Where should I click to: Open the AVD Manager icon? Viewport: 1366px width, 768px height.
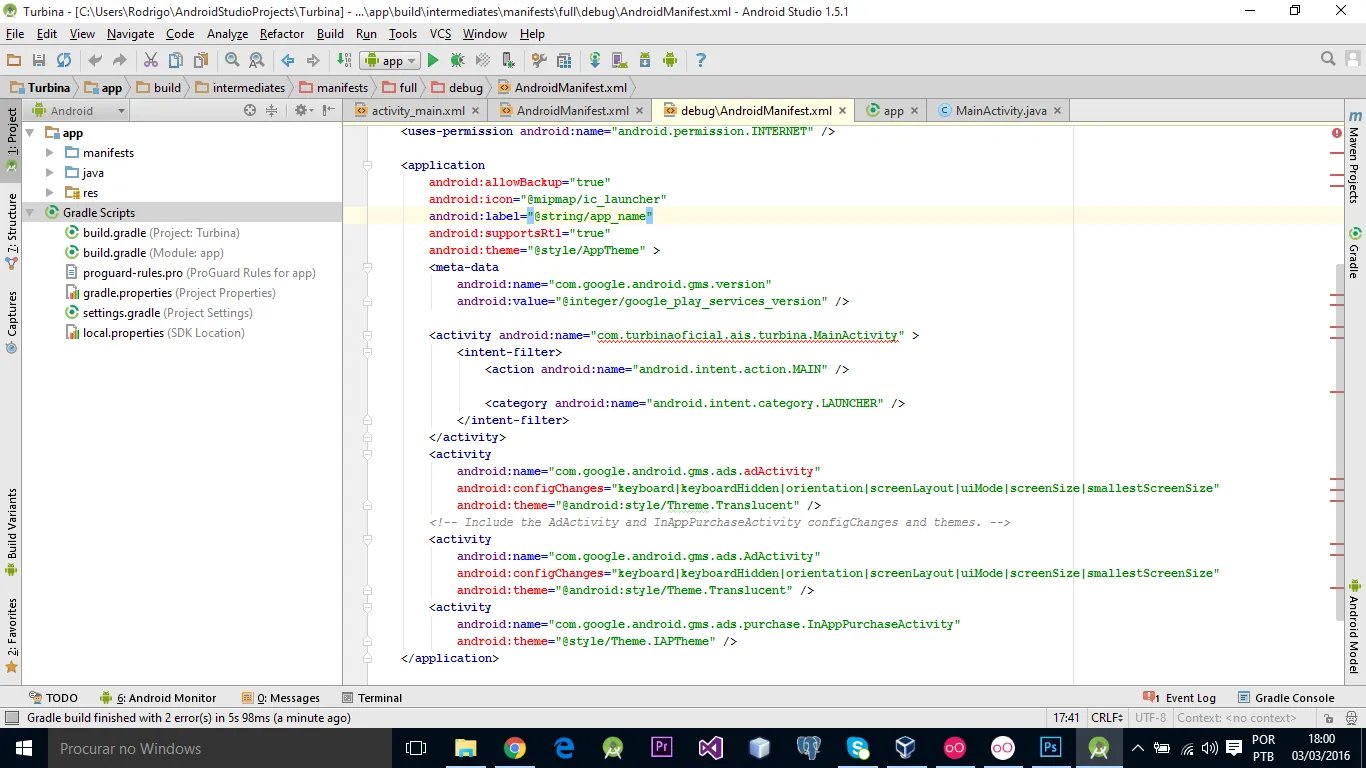pos(619,61)
